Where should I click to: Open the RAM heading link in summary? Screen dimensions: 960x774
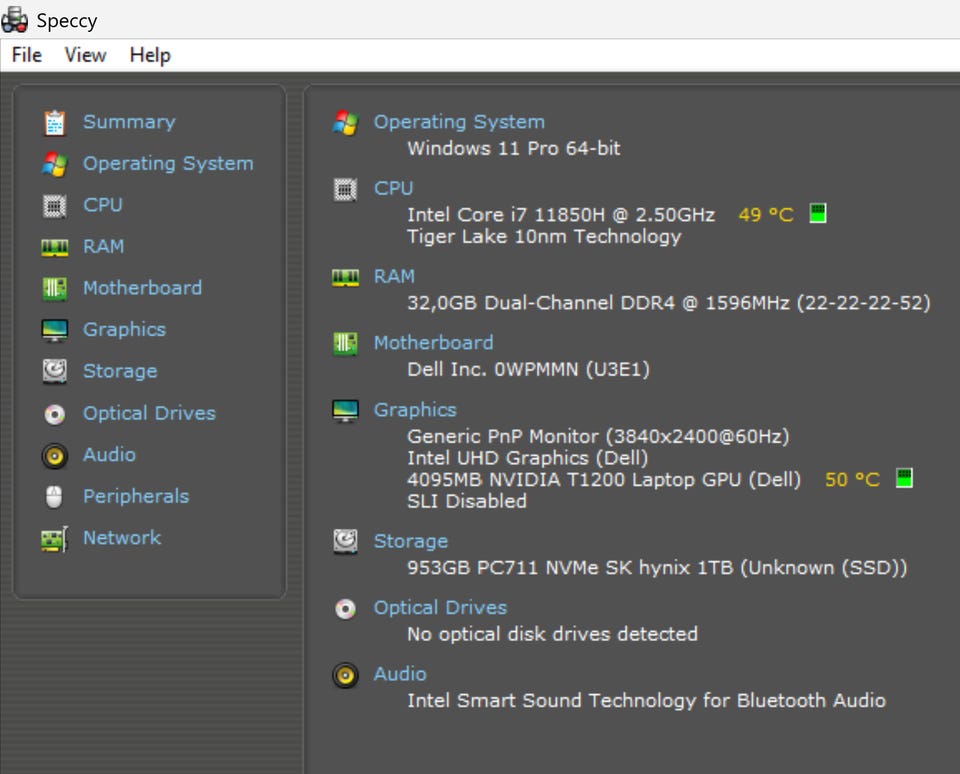click(394, 276)
